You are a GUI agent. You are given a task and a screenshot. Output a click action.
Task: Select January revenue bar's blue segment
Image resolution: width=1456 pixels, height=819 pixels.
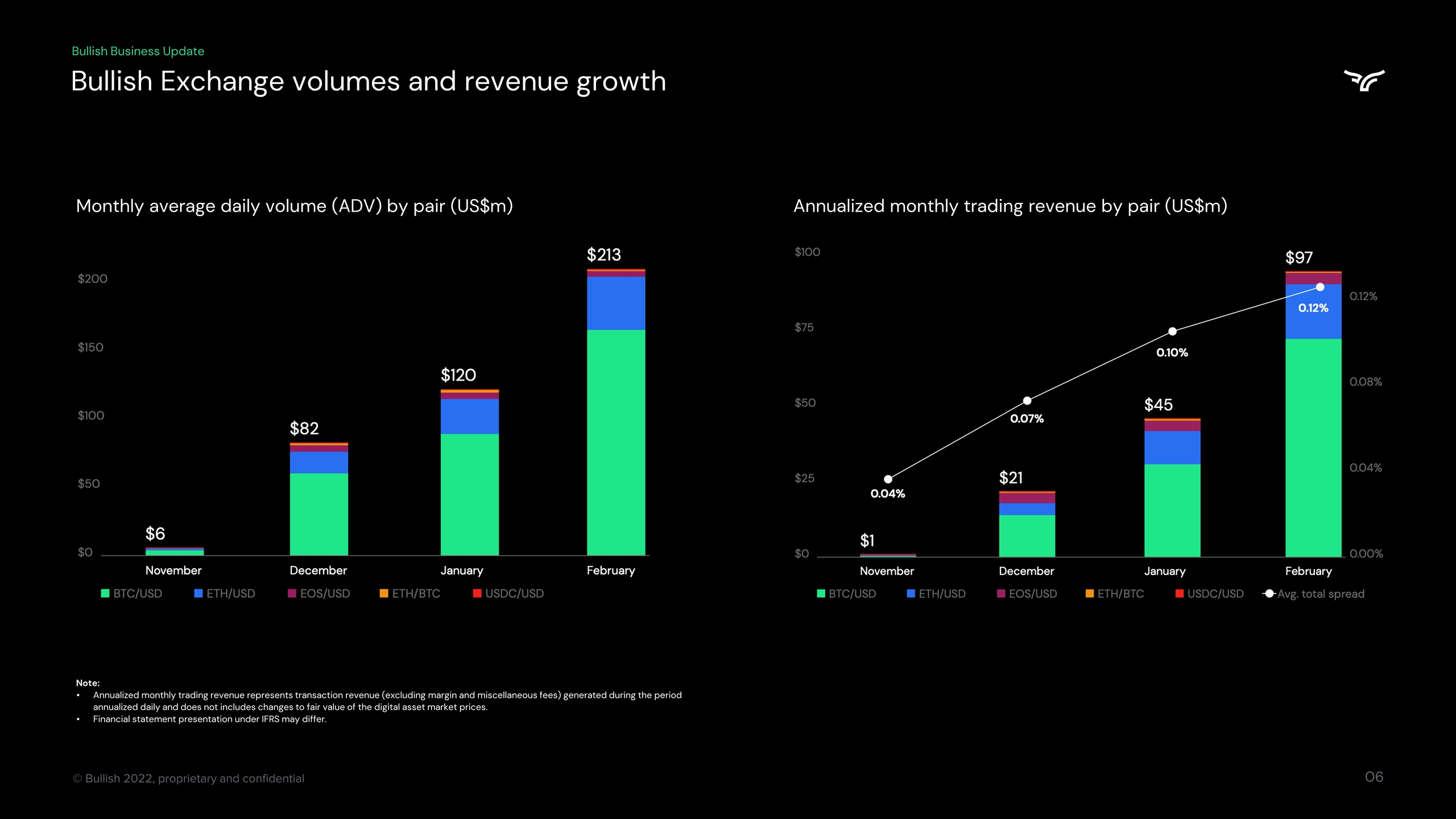click(x=1172, y=448)
